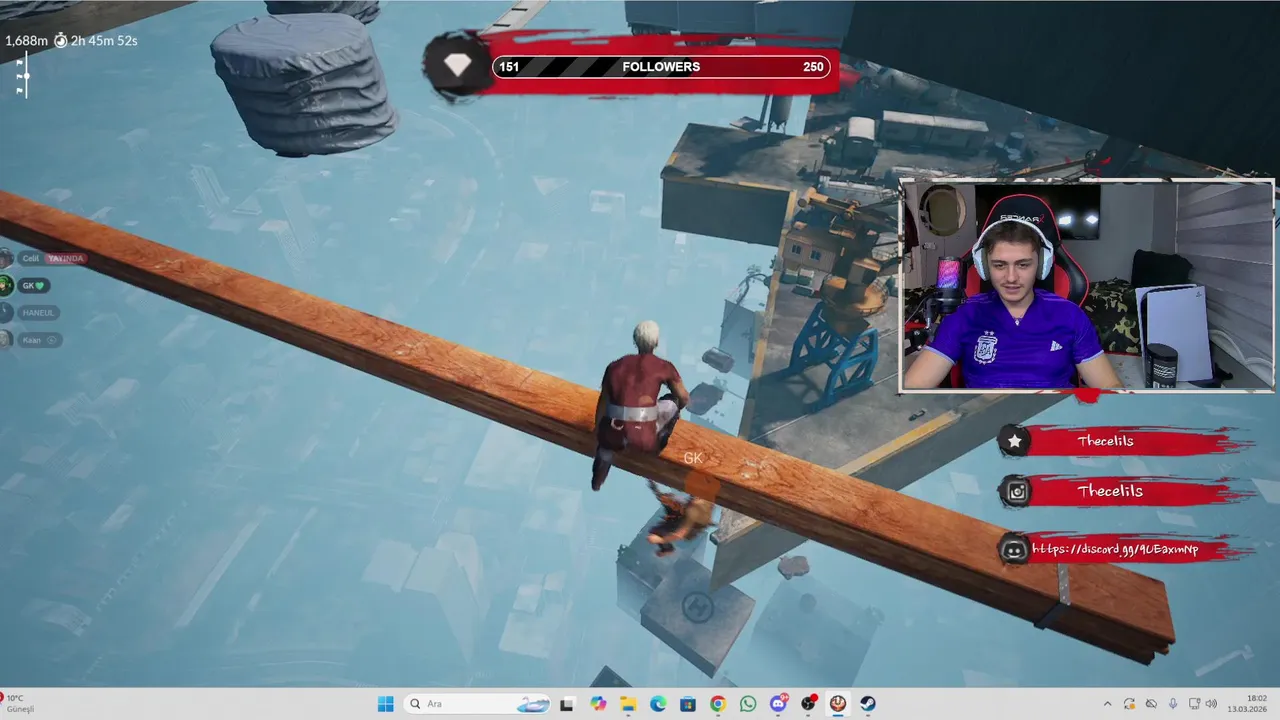Open Microsoft Edge from the taskbar

pyautogui.click(x=658, y=704)
